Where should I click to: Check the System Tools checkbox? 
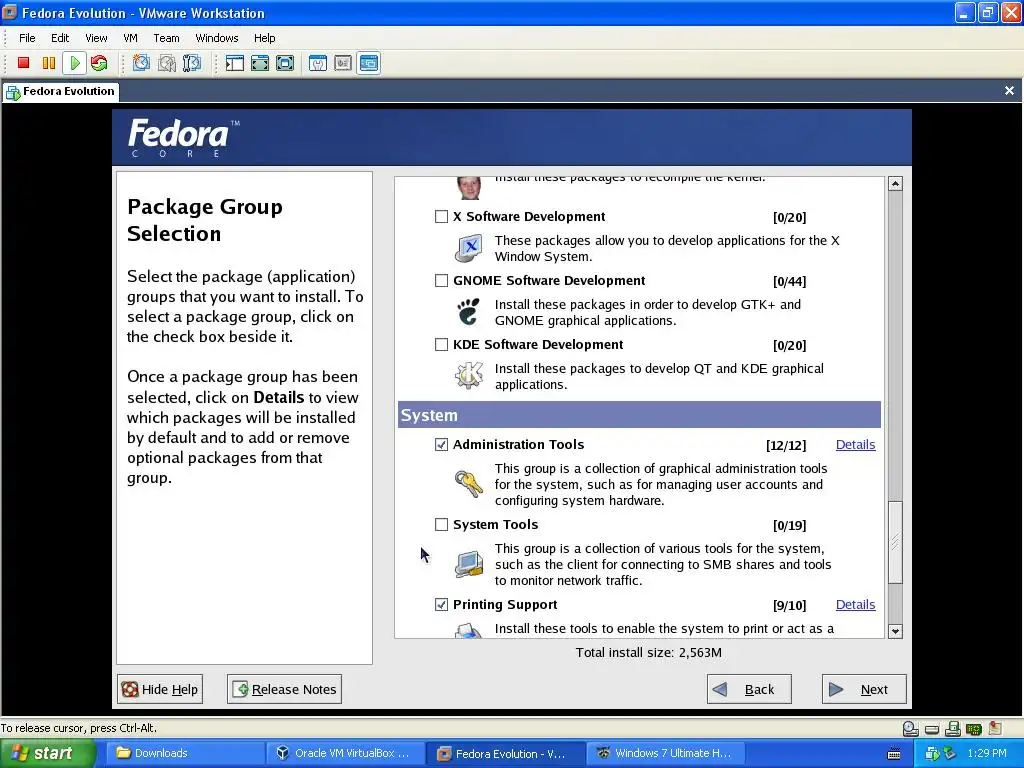coord(441,524)
